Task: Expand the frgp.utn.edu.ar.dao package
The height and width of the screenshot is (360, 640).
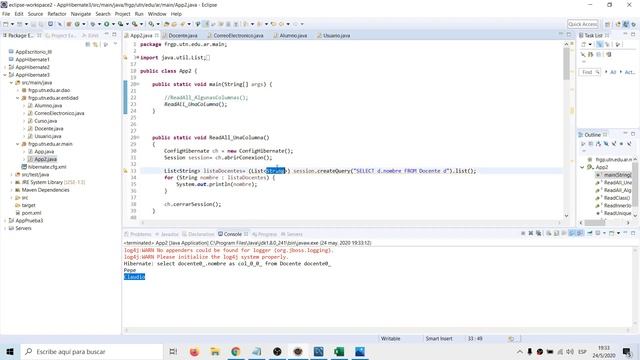Action: (18, 90)
